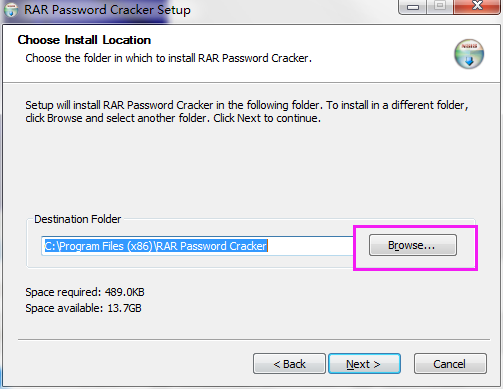Click the 'Space required: 489.0KB' label
The height and width of the screenshot is (389, 503).
(x=85, y=292)
